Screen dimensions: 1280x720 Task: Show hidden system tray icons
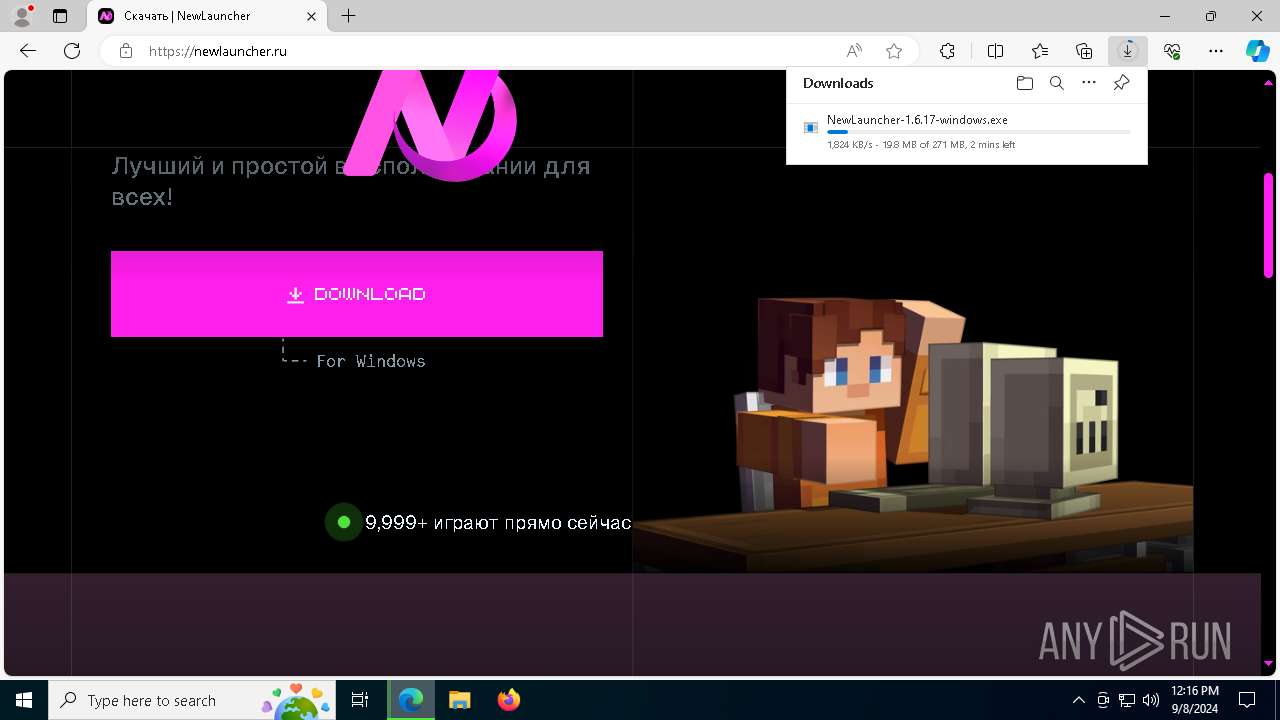point(1078,700)
